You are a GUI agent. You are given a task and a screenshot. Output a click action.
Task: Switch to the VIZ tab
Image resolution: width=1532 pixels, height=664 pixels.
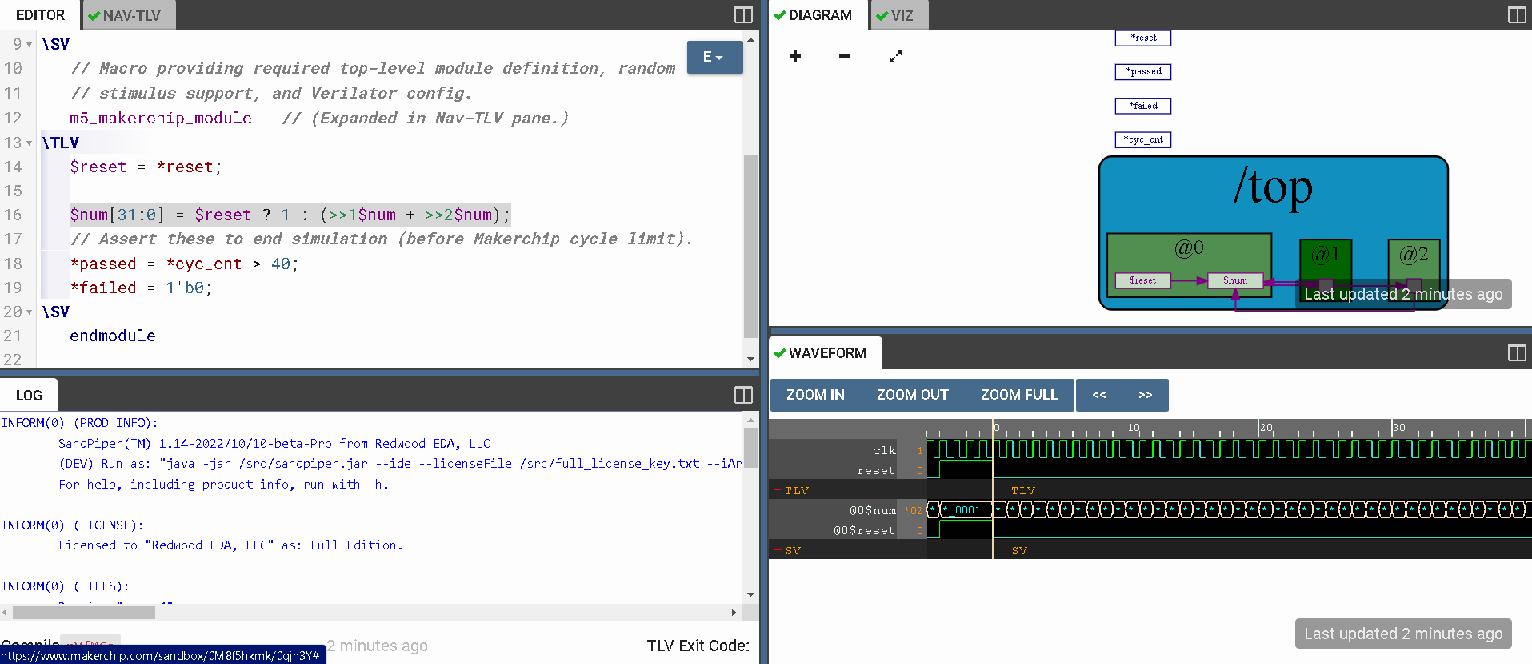(898, 15)
